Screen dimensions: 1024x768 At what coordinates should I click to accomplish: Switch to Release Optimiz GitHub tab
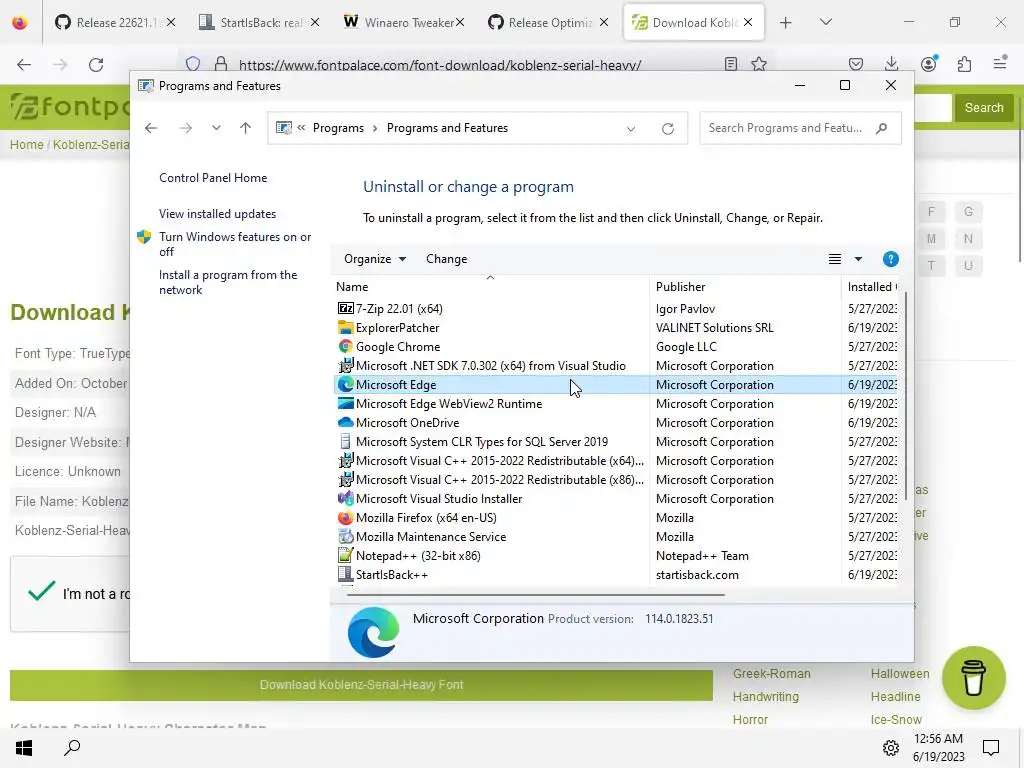coord(547,23)
